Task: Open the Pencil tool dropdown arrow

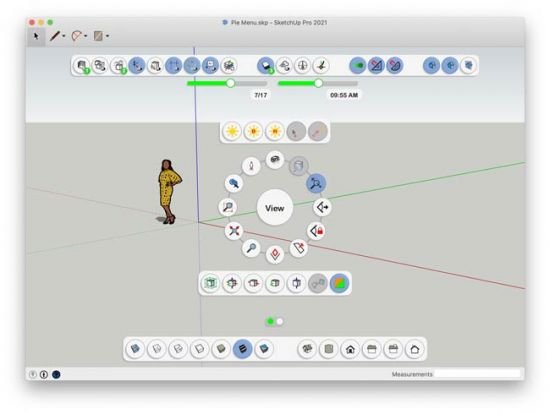Action: [64, 36]
